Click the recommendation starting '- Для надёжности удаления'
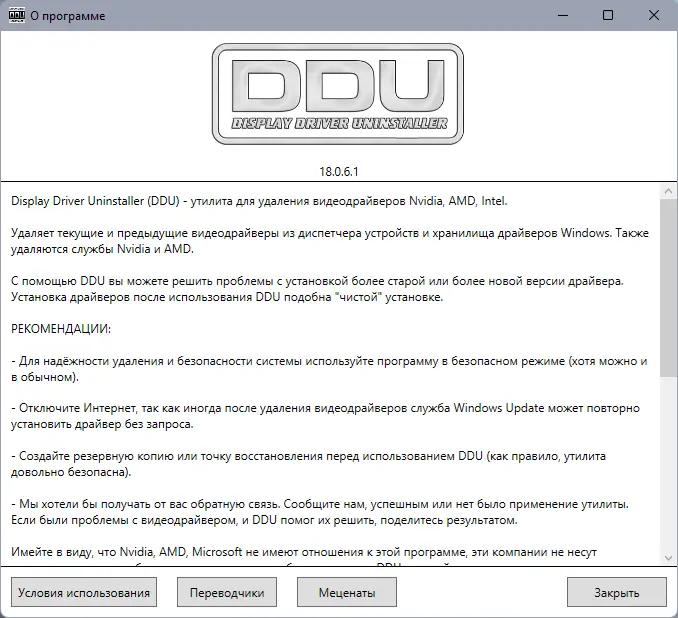678x618 pixels. (329, 369)
